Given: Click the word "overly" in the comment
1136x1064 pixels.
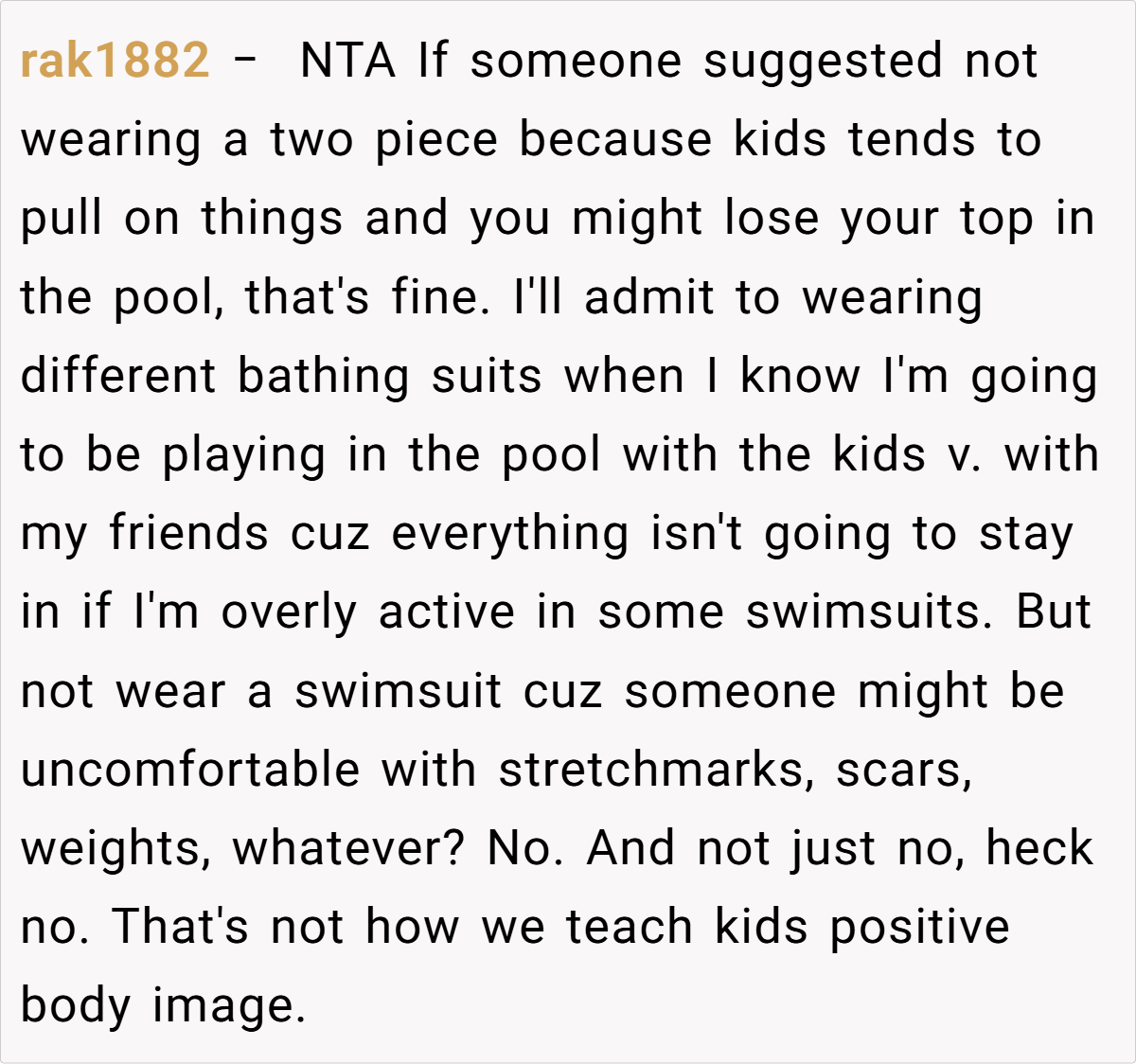Looking at the screenshot, I should point(289,612).
